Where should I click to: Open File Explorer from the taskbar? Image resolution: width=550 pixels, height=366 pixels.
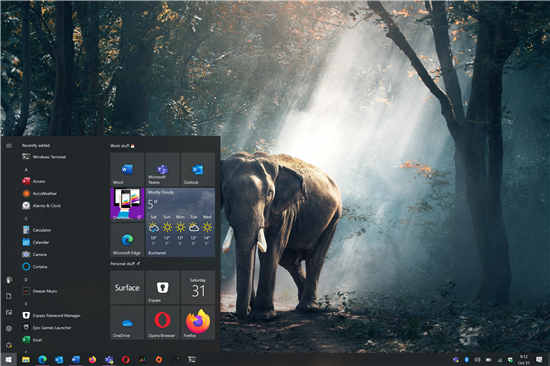pyautogui.click(x=26, y=359)
